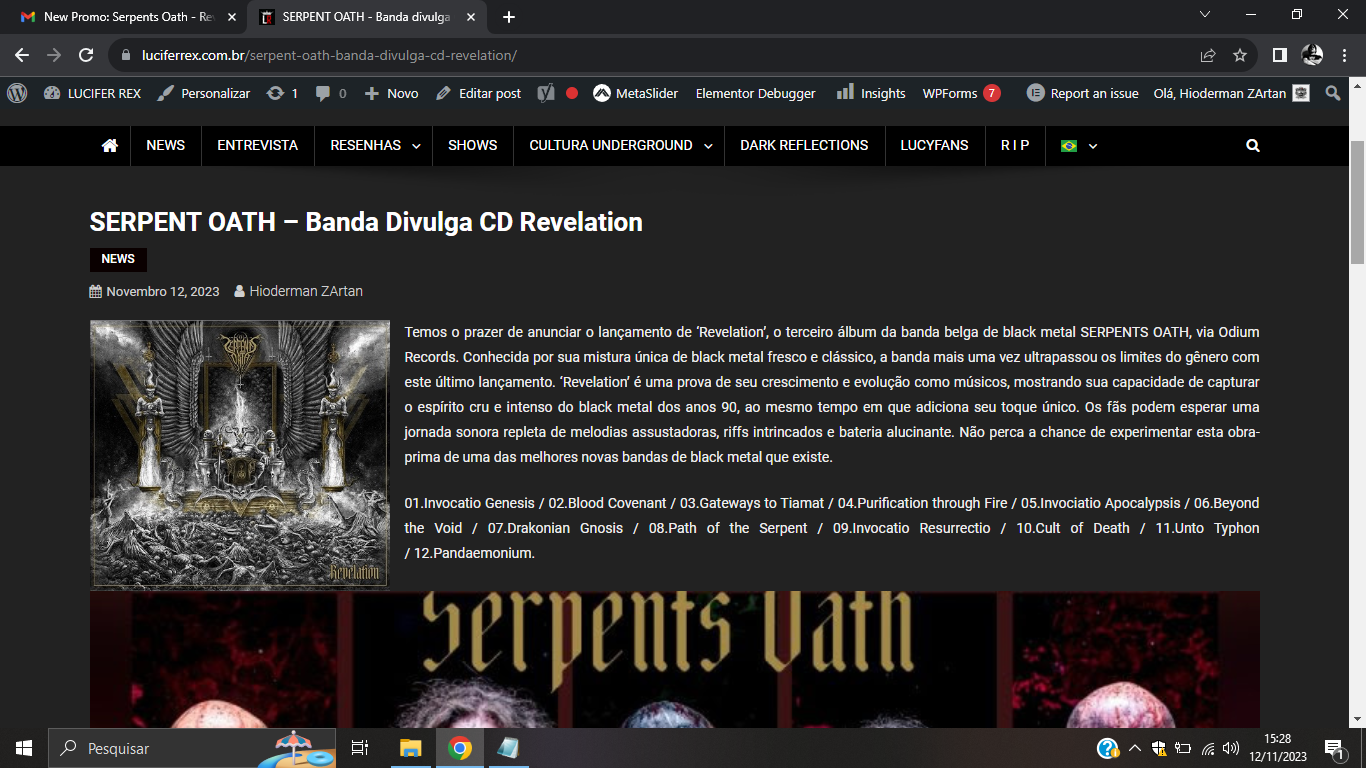Viewport: 1366px width, 768px height.
Task: Open Chrome three-dot menu
Action: (x=1344, y=55)
